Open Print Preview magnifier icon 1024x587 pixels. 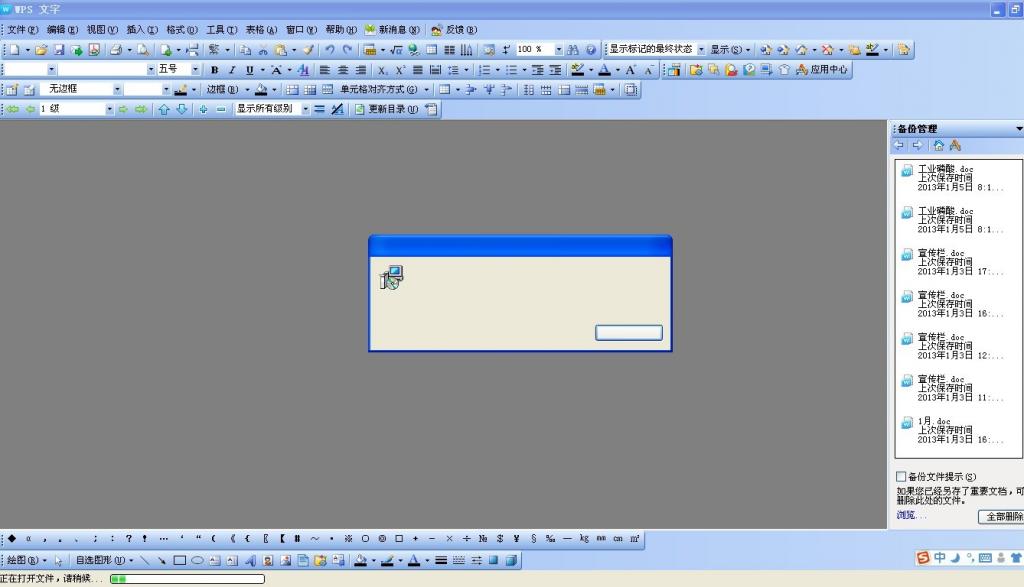coord(143,50)
